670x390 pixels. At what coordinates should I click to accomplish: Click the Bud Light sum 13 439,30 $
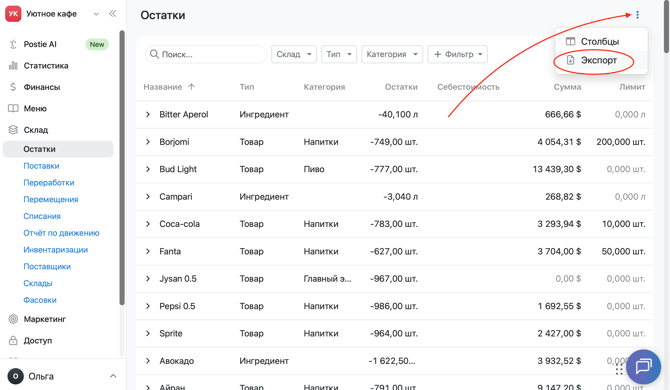click(x=556, y=169)
